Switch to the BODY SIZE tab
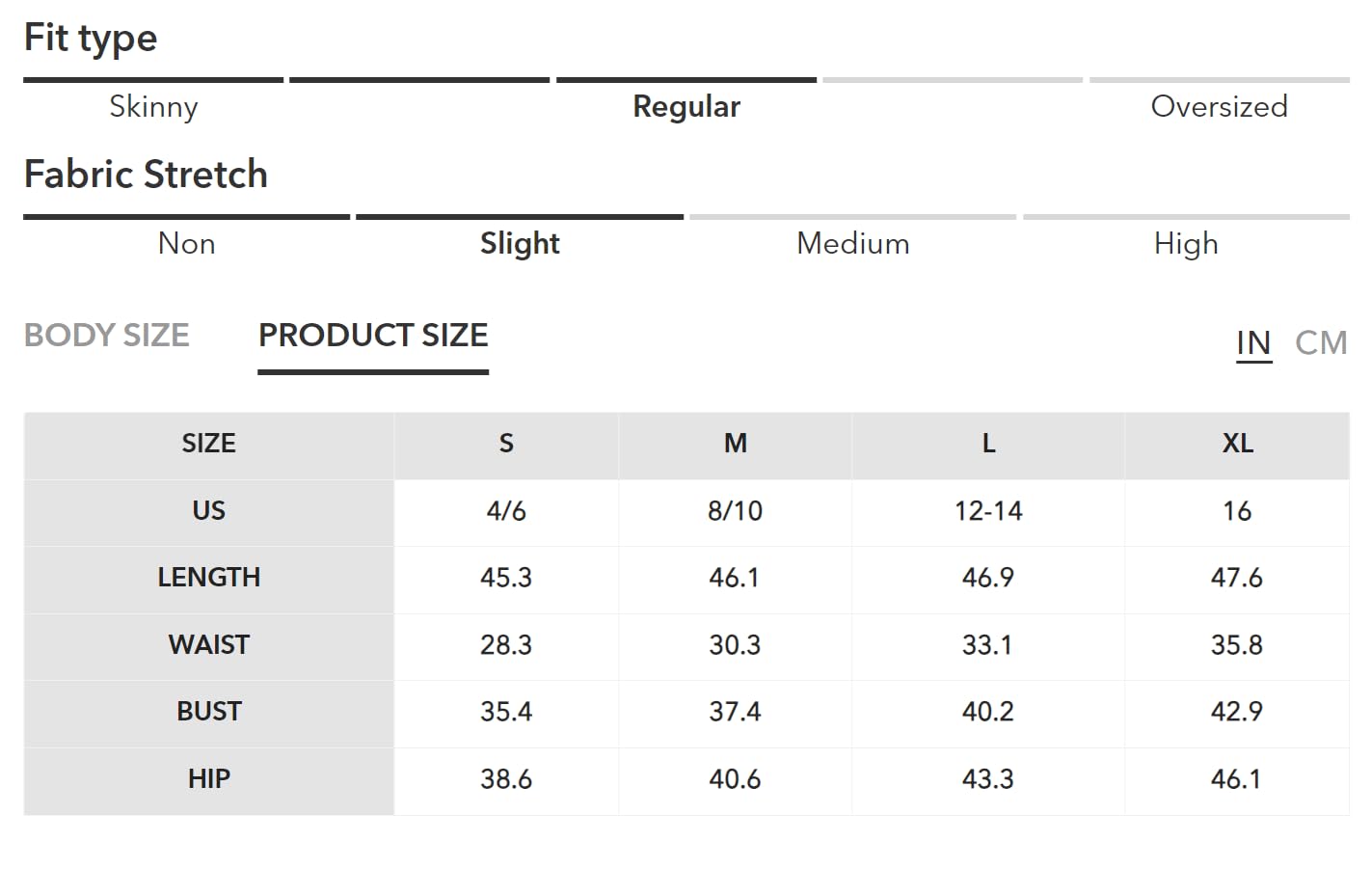1372x895 pixels. 107,336
